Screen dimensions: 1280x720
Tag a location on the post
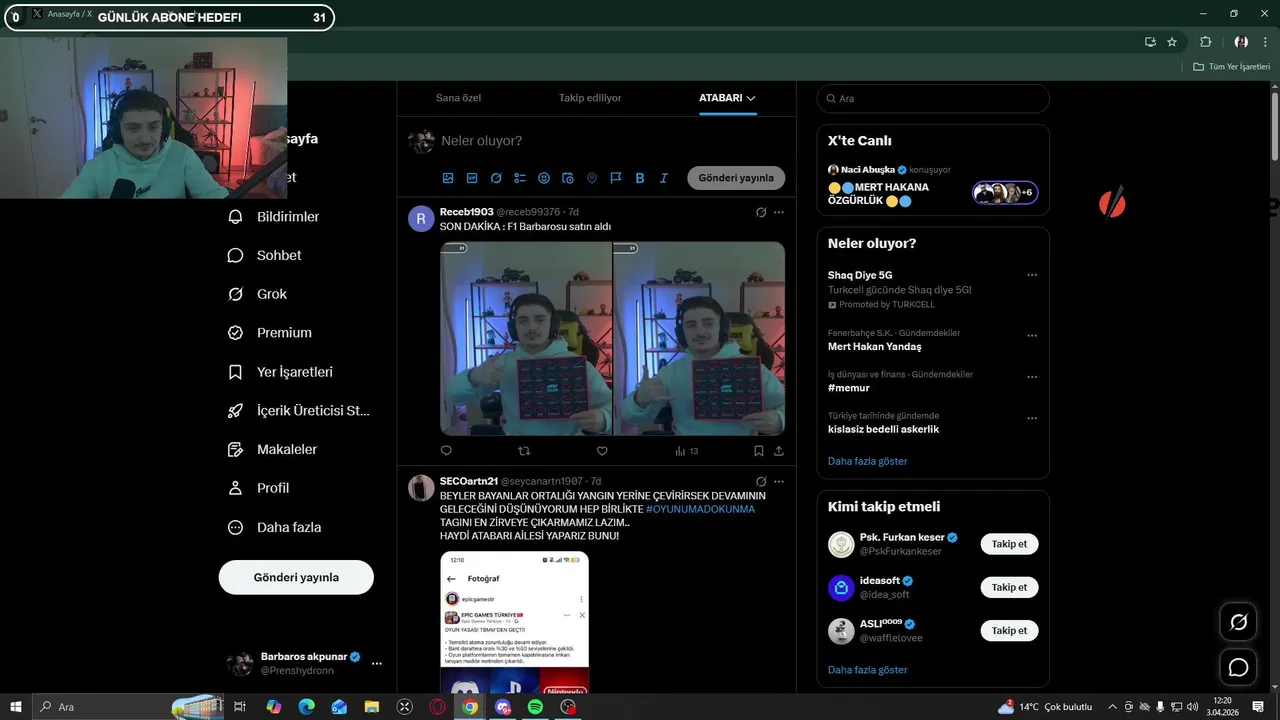(x=592, y=178)
